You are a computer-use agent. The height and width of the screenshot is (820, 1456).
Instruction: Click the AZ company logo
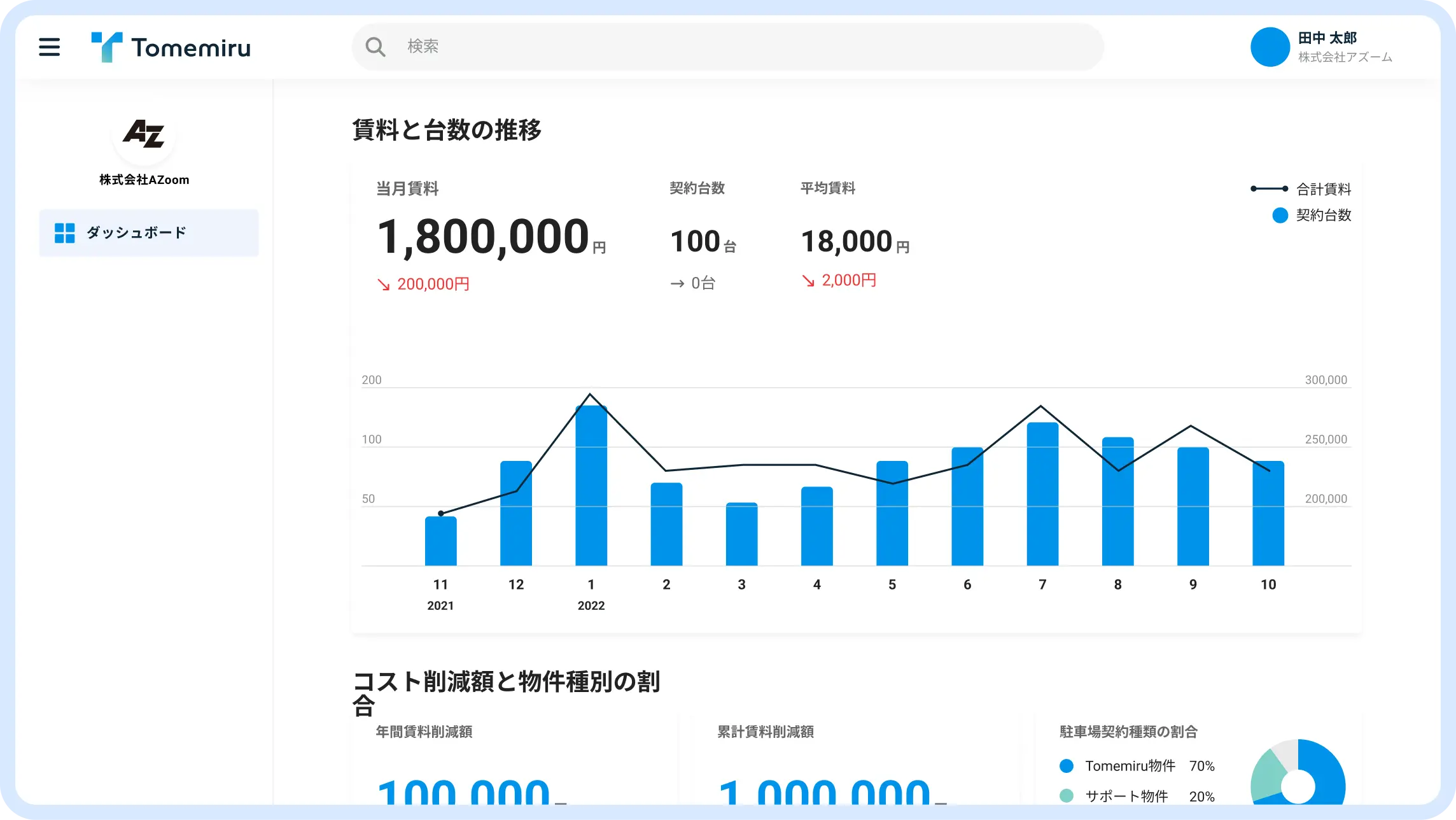point(144,134)
